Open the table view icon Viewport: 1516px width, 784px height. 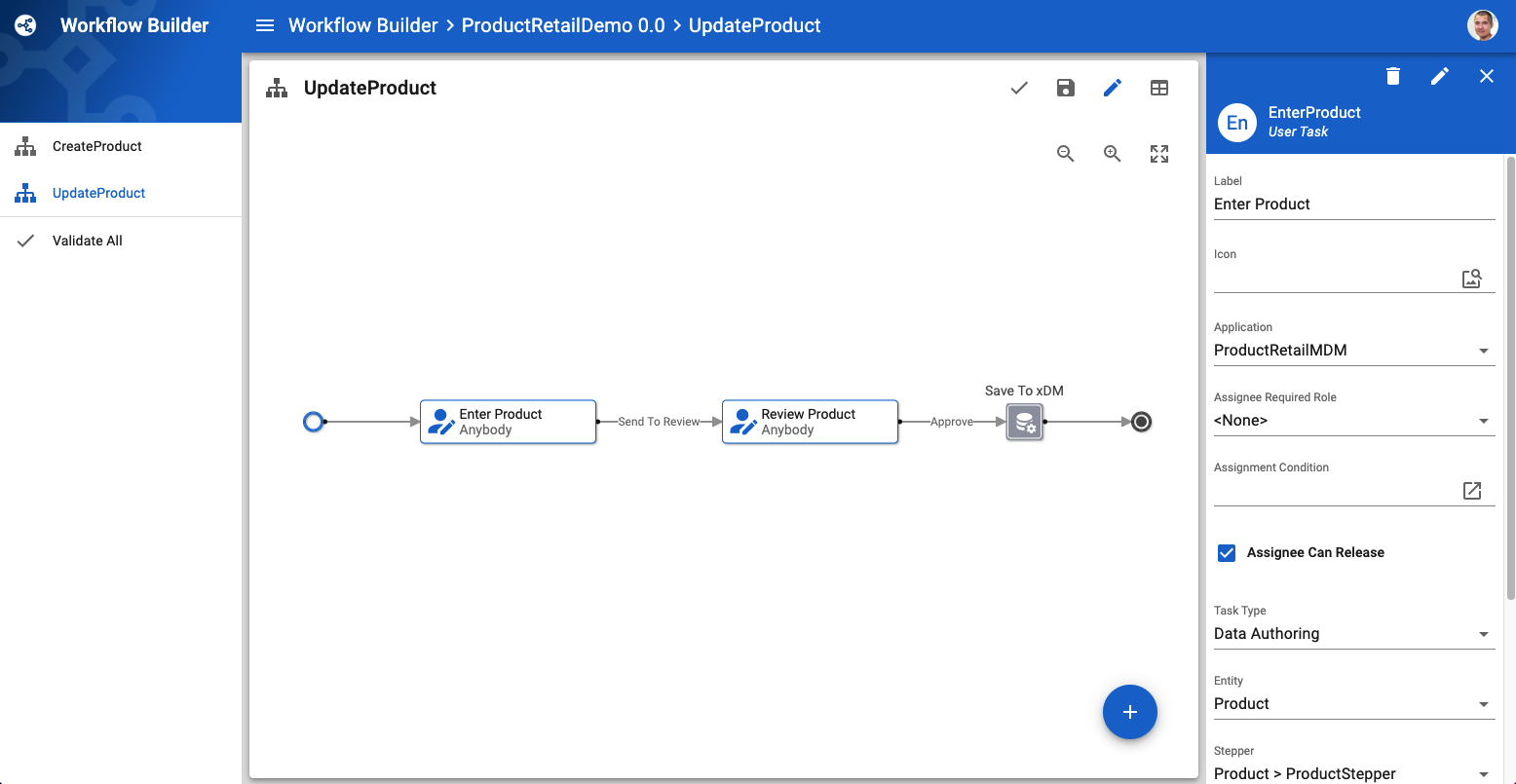1158,88
